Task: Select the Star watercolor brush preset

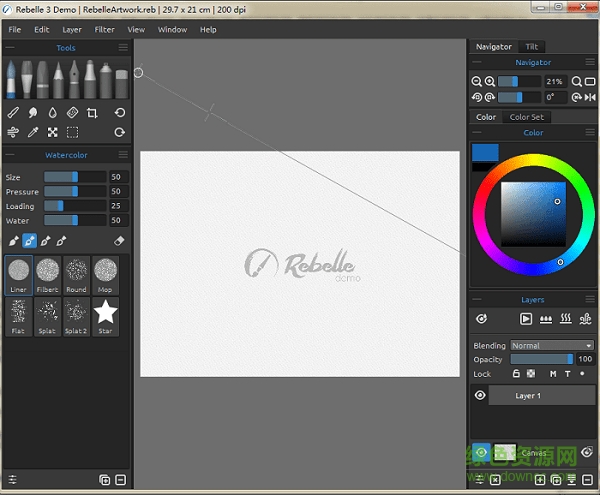Action: point(105,314)
